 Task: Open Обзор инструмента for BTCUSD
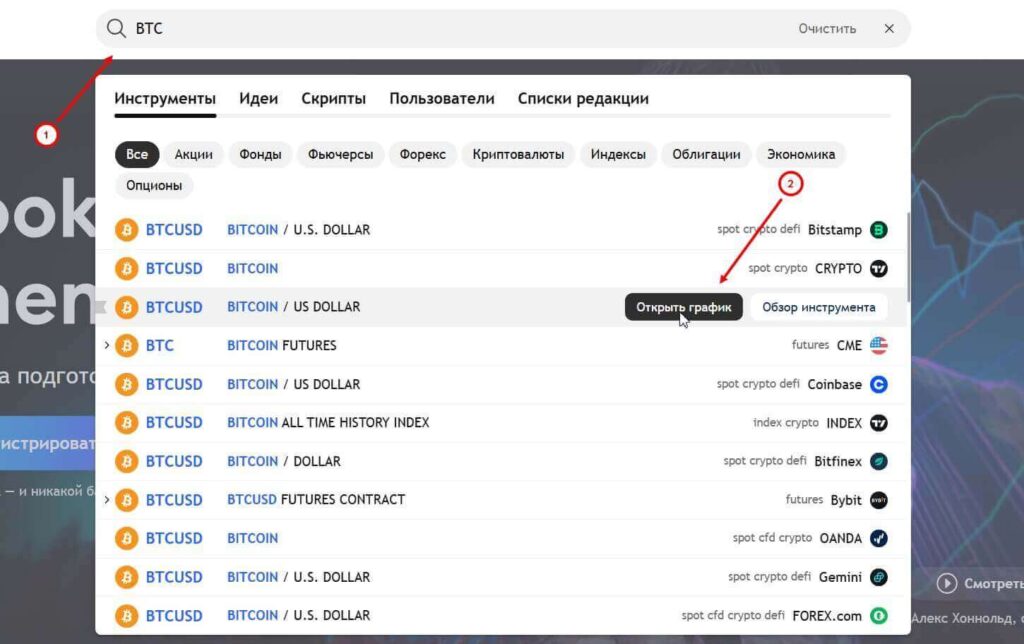click(818, 306)
